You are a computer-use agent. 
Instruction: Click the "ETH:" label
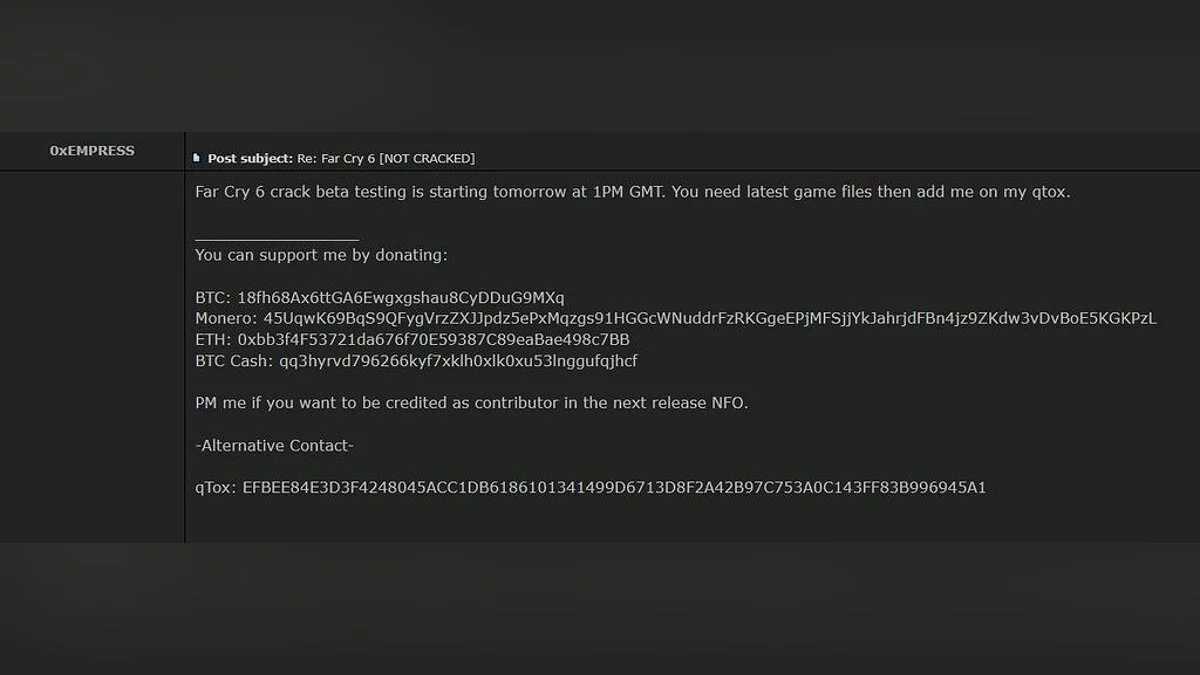pyautogui.click(x=213, y=340)
